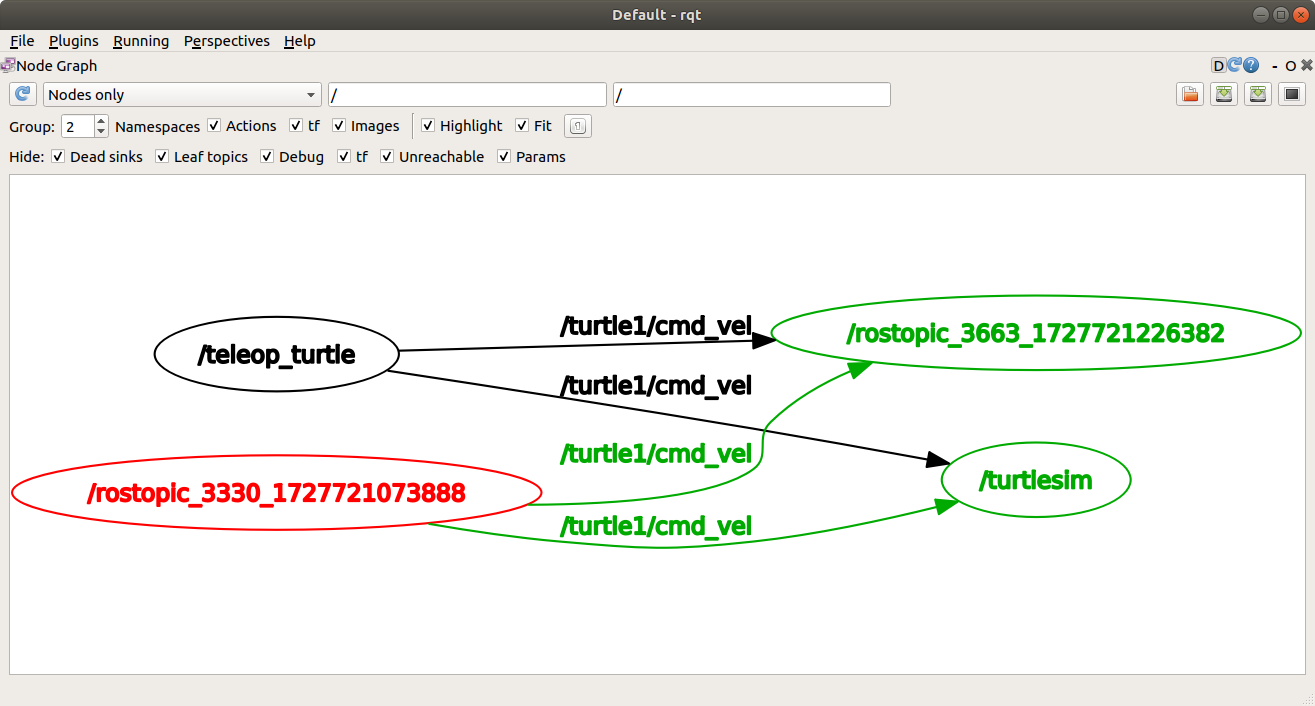Uncheck the Dead sinks hide option
Image resolution: width=1315 pixels, height=706 pixels.
click(x=58, y=157)
